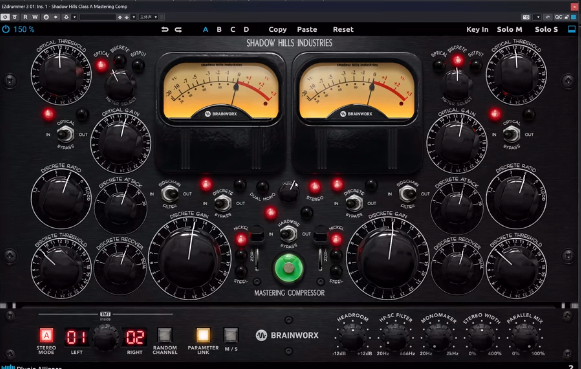The width and height of the screenshot is (581, 369).
Task: Click the left VU meter display
Action: (221, 91)
